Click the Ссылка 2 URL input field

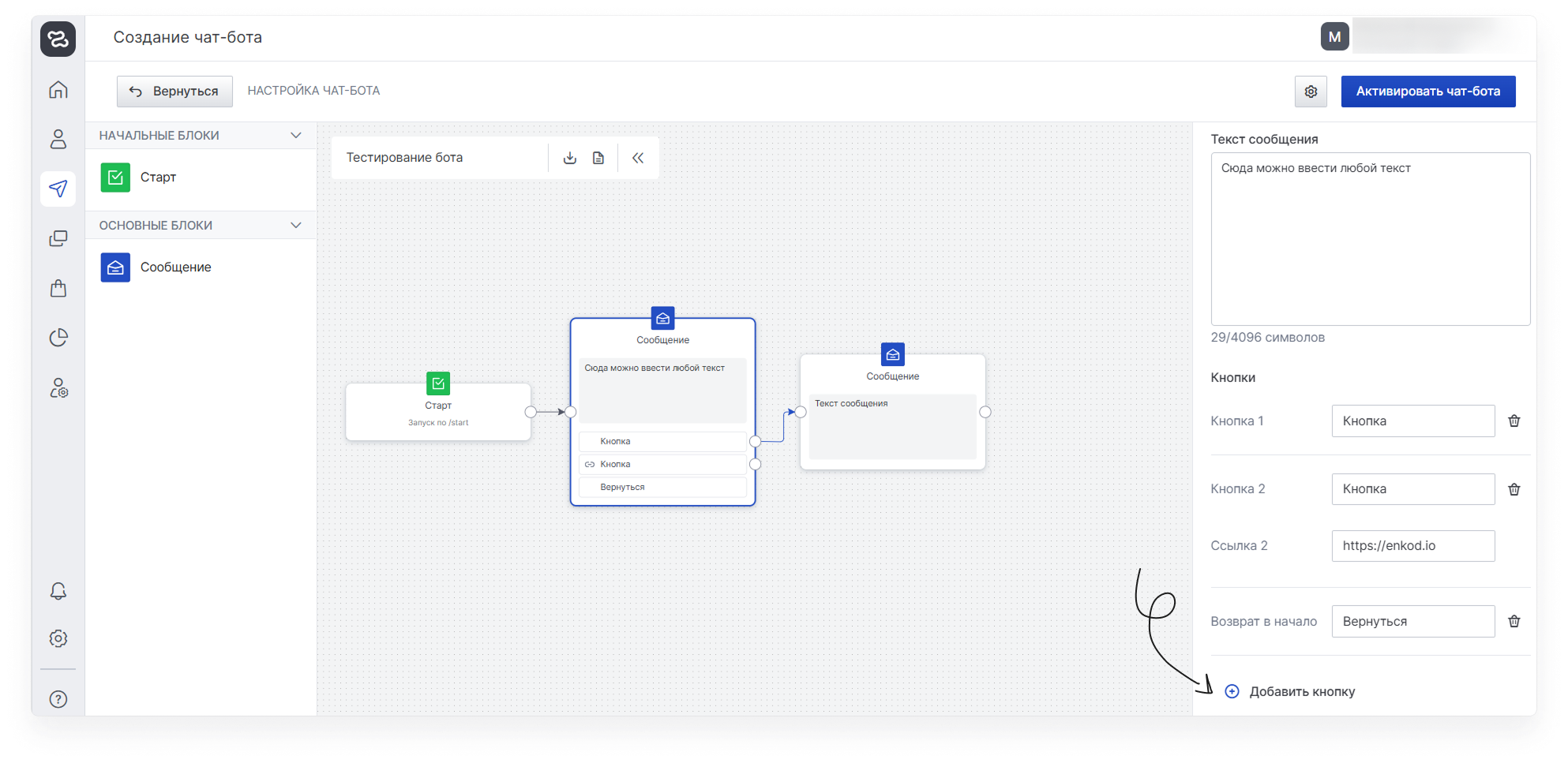[1412, 546]
